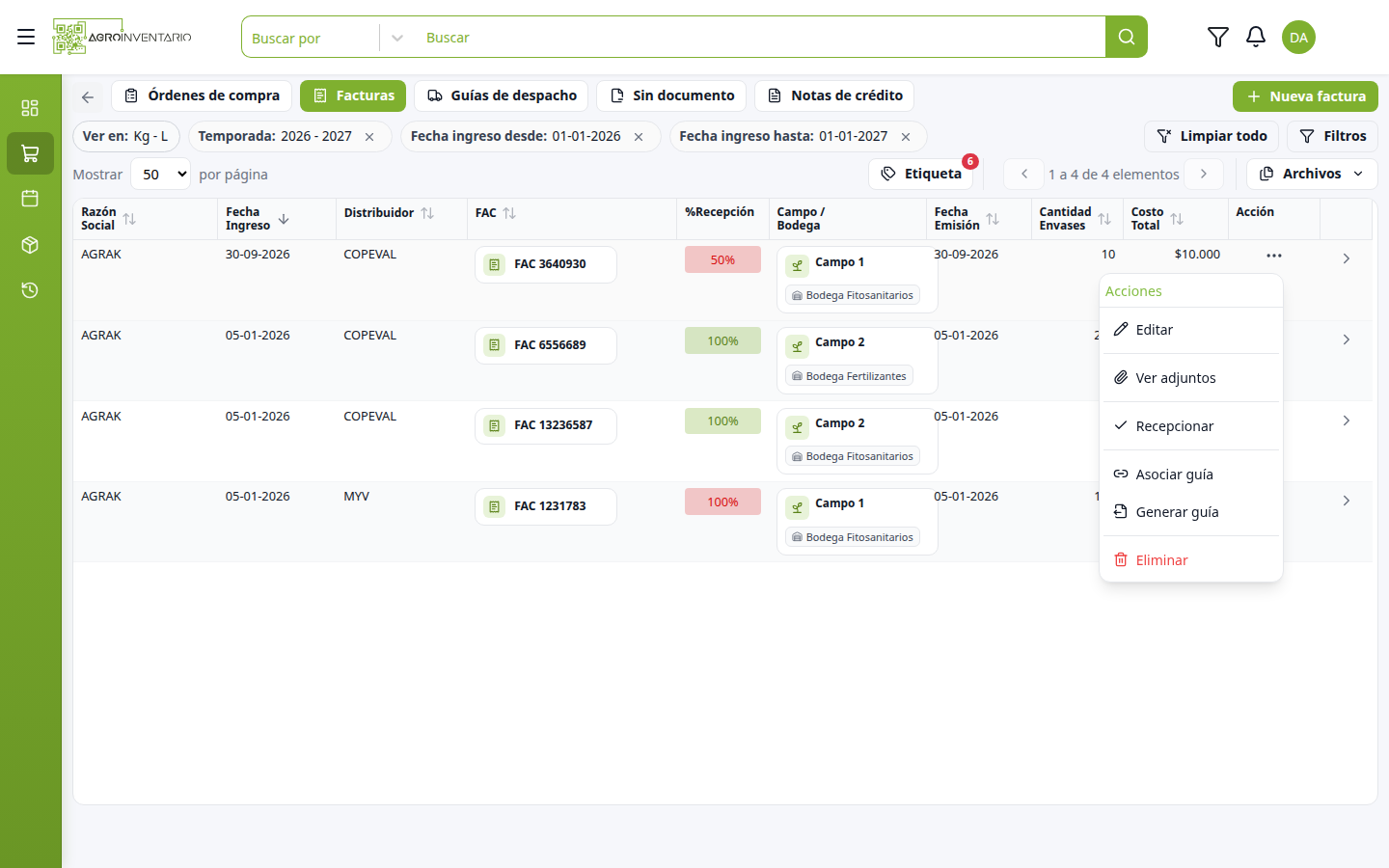Open the filter funnel icon in header
1389x868 pixels.
(x=1217, y=37)
